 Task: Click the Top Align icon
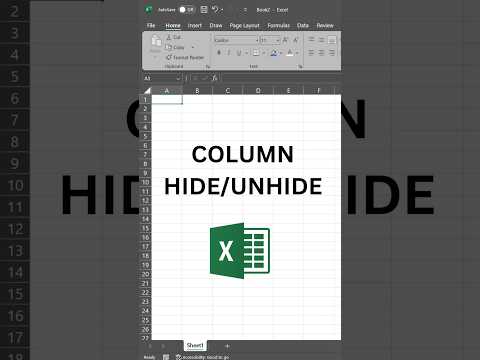point(311,40)
